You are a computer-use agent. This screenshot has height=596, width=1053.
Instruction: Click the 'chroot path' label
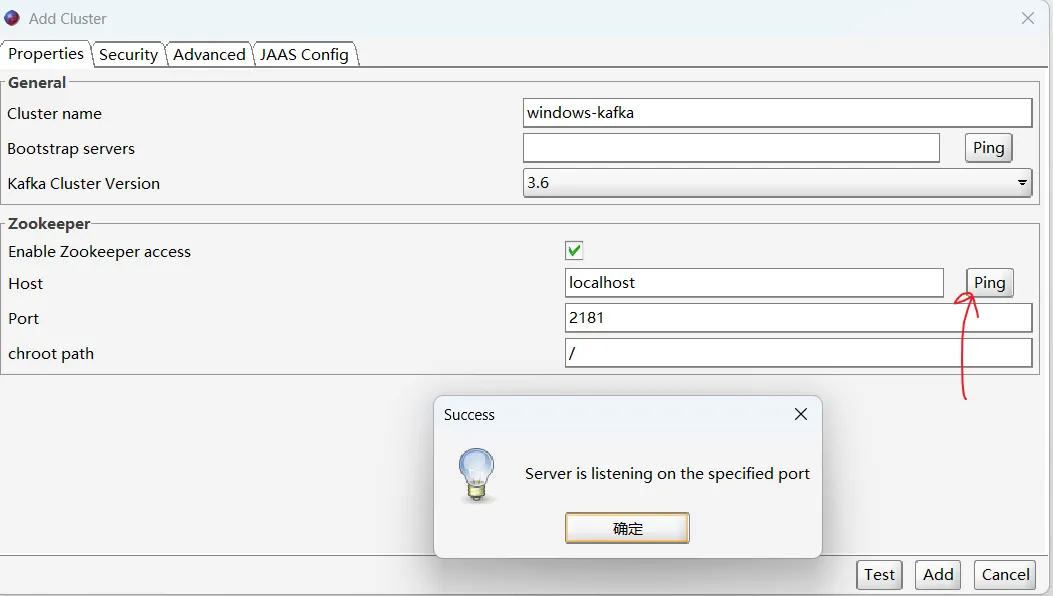pos(51,354)
